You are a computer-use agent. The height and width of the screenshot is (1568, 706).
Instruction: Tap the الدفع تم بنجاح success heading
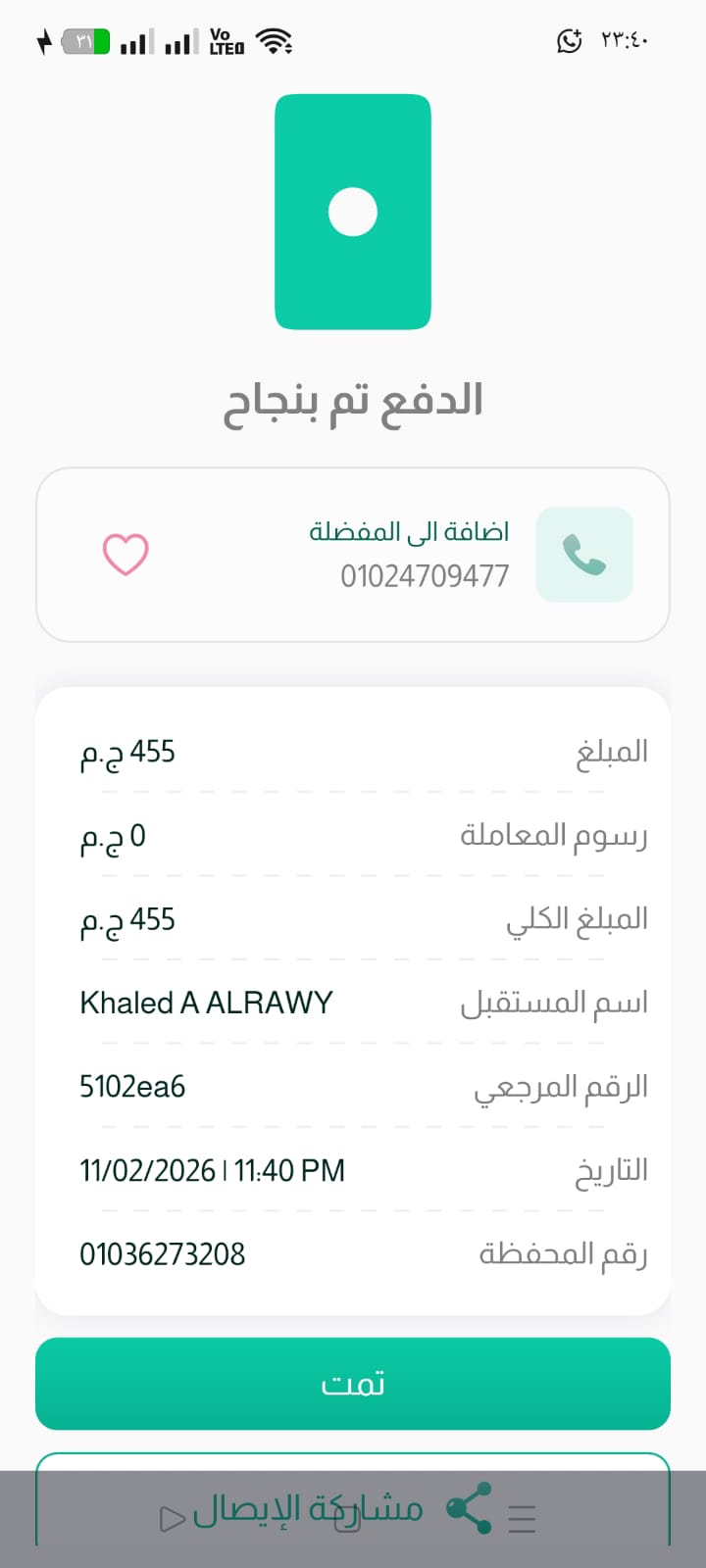(x=353, y=402)
